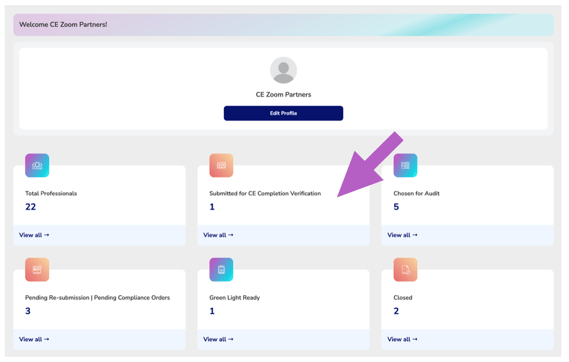Click the Closed document icon
The width and height of the screenshot is (569, 362).
405,270
